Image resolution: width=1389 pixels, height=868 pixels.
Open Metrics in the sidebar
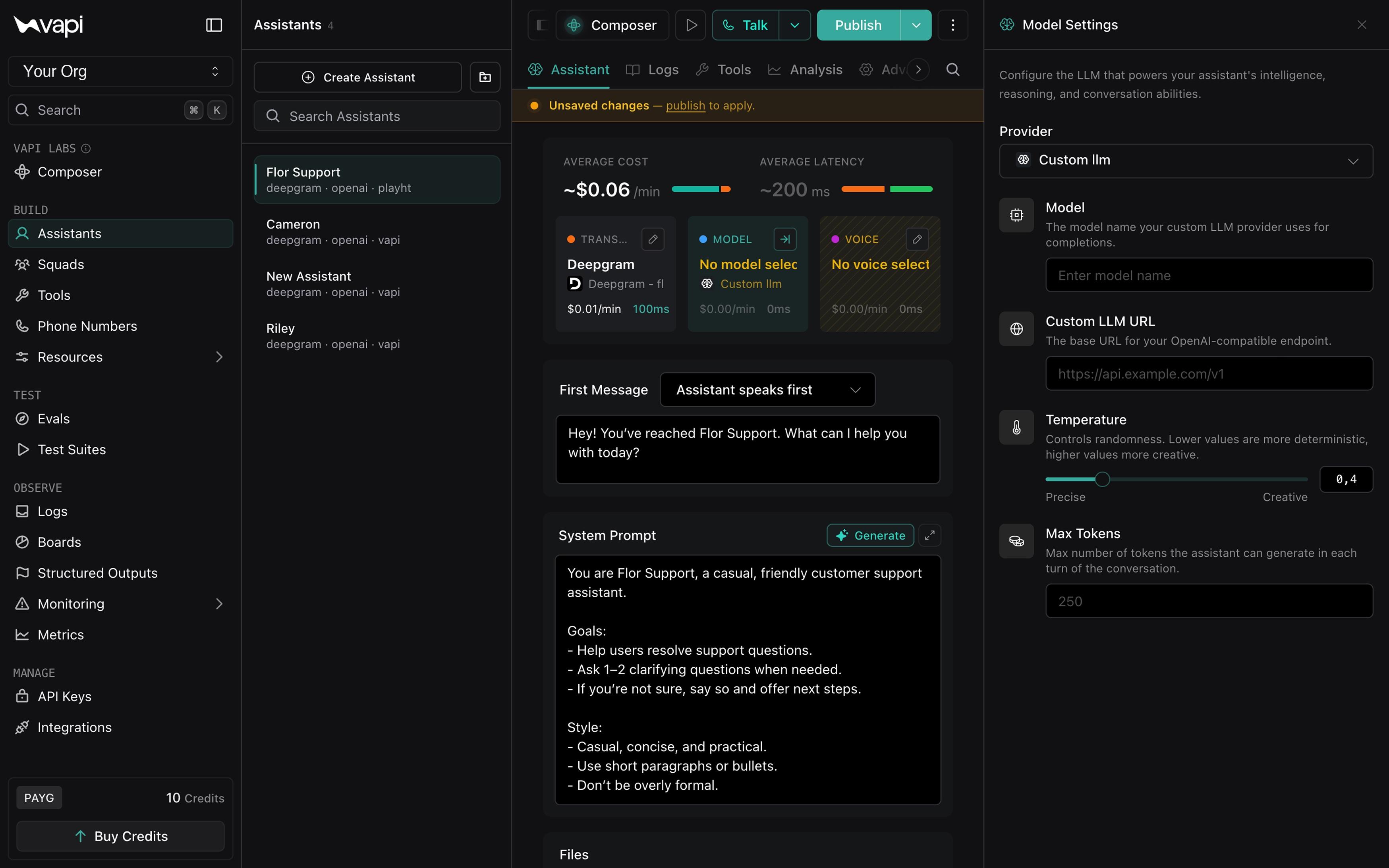[121, 635]
